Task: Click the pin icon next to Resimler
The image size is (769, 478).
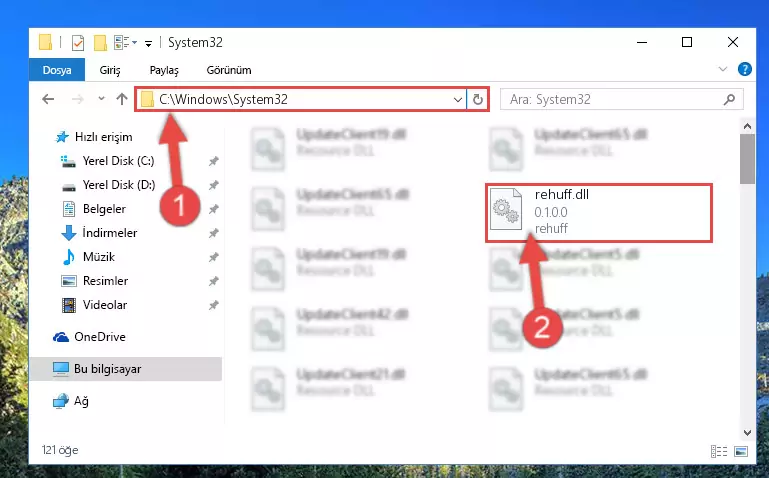Action: click(213, 281)
